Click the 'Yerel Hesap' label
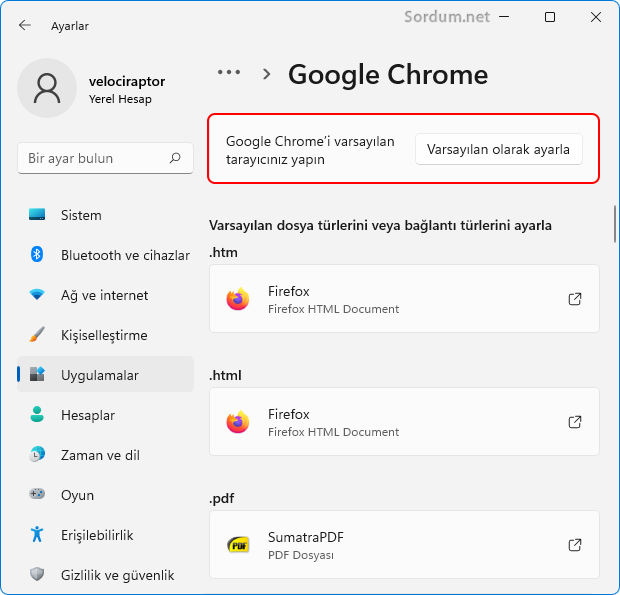The image size is (620, 595). coord(120,99)
